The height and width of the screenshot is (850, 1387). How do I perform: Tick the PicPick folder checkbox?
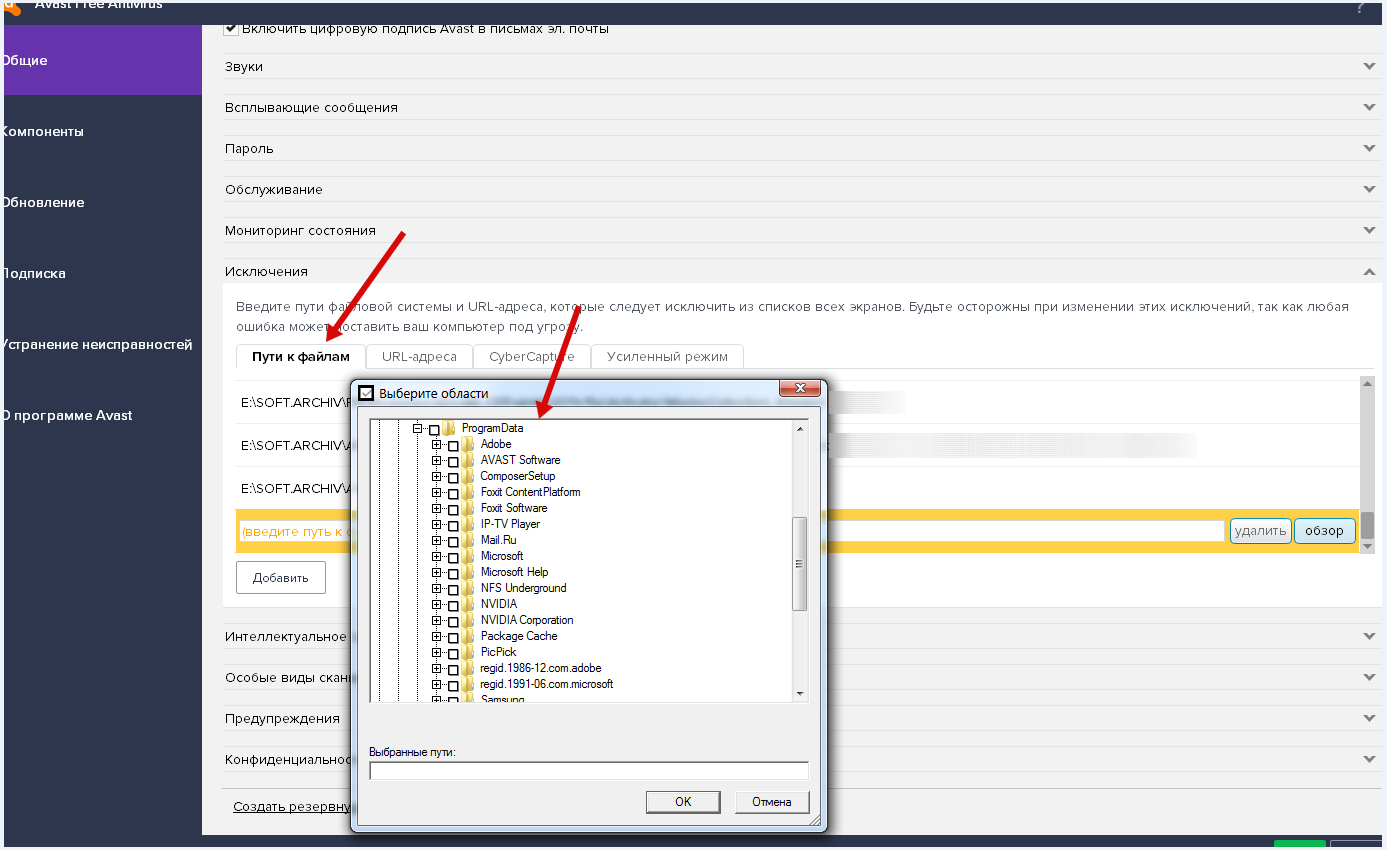pyautogui.click(x=453, y=653)
